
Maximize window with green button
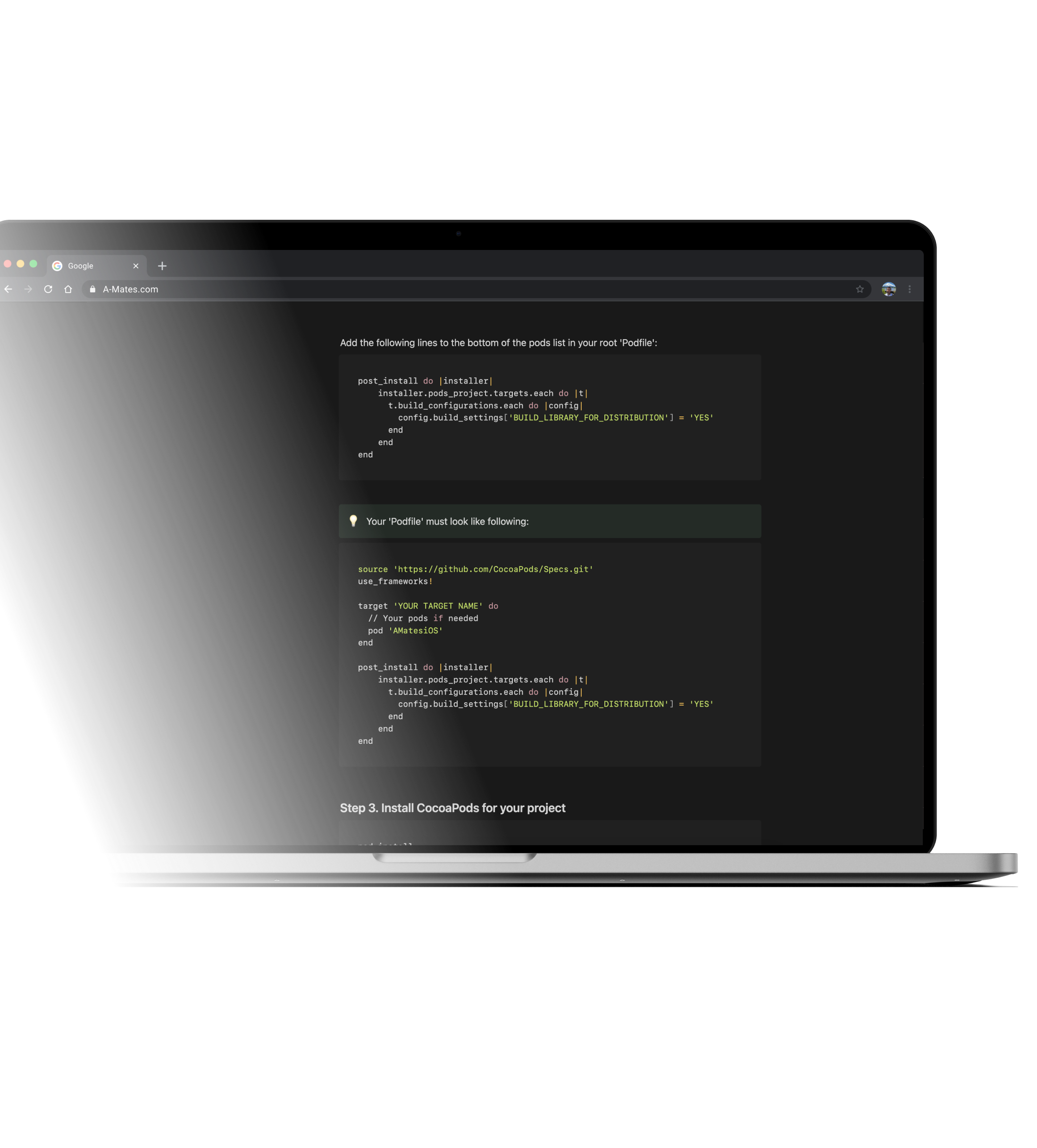click(x=33, y=264)
